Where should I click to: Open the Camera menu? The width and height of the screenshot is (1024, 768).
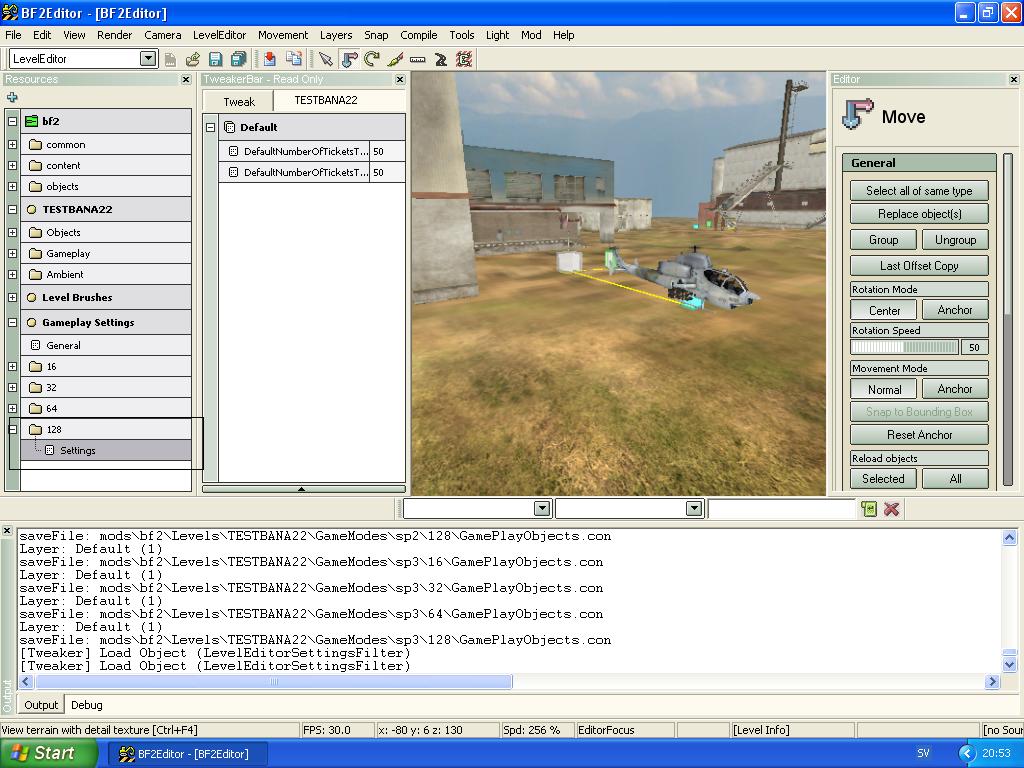163,35
